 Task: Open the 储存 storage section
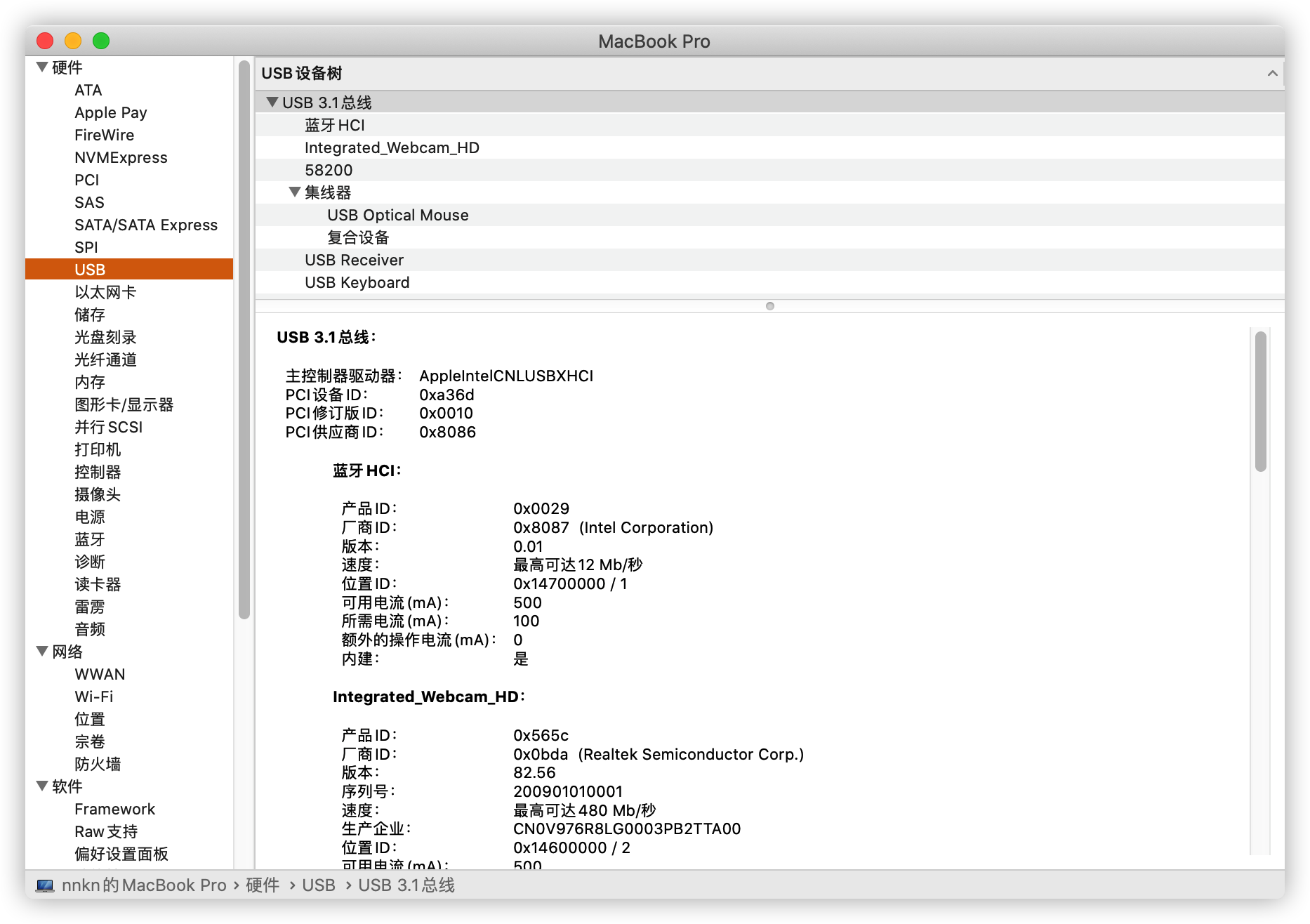tap(90, 315)
